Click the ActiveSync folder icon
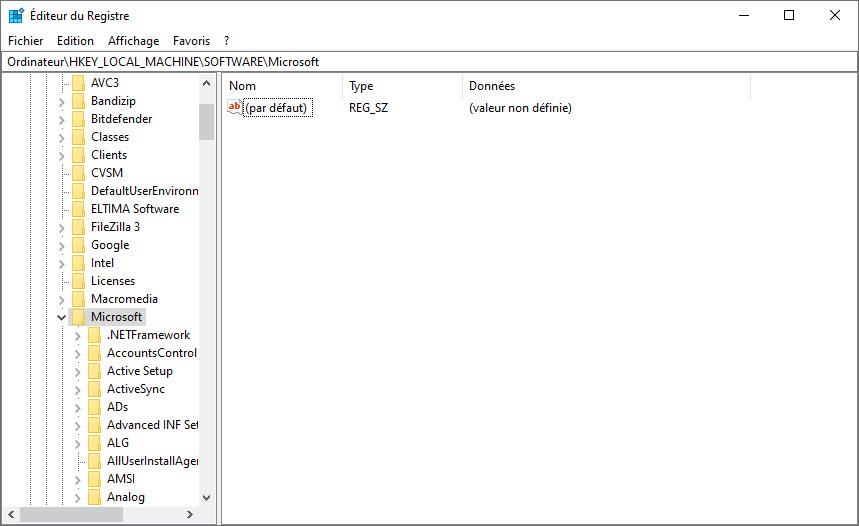Viewport: 859px width, 526px height. click(94, 389)
